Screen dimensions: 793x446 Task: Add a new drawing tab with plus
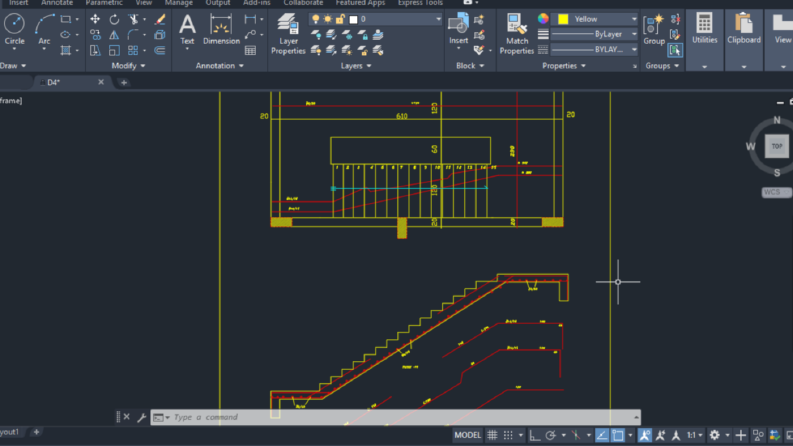pos(123,82)
